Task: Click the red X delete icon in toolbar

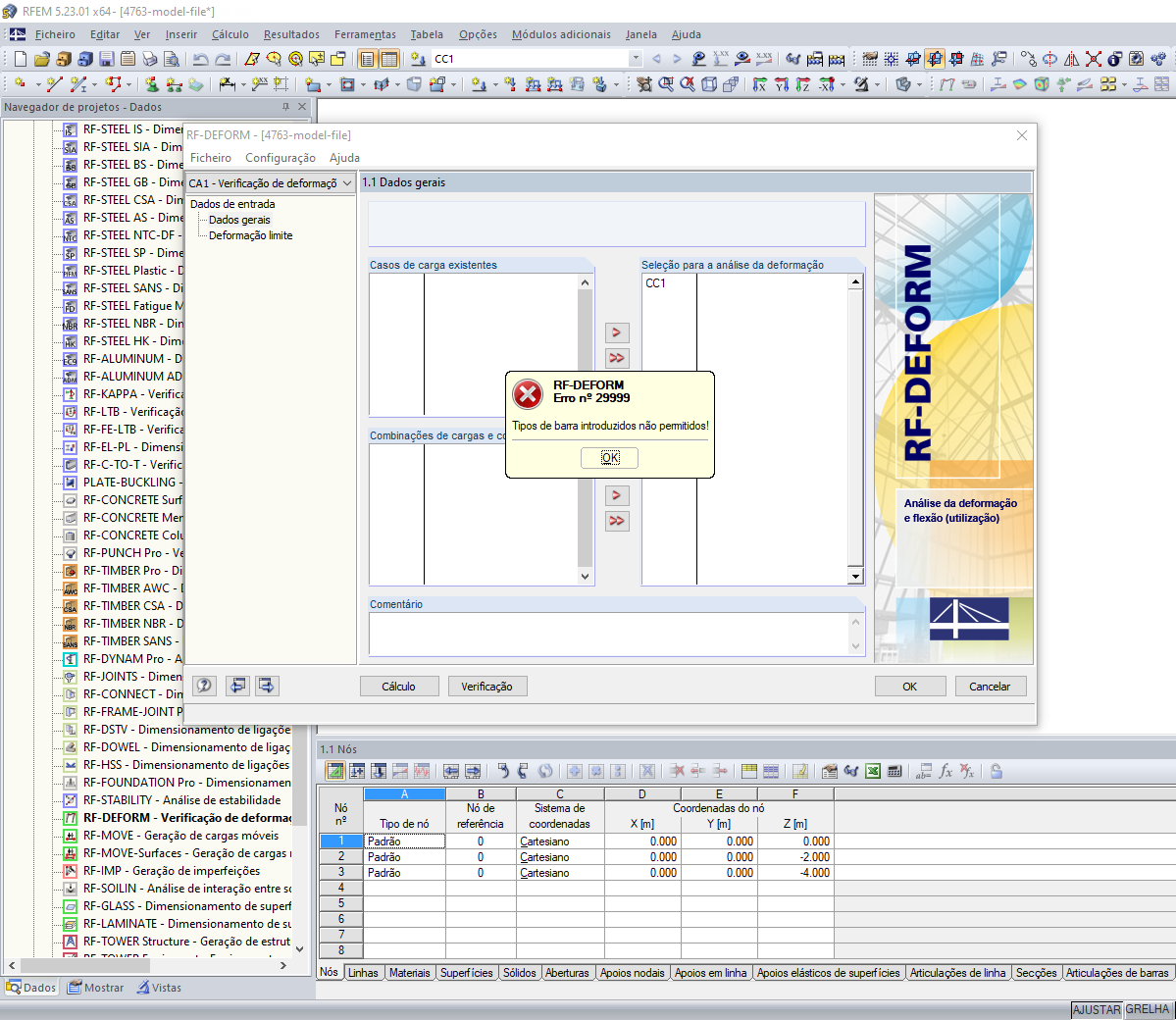Action: (x=1094, y=59)
